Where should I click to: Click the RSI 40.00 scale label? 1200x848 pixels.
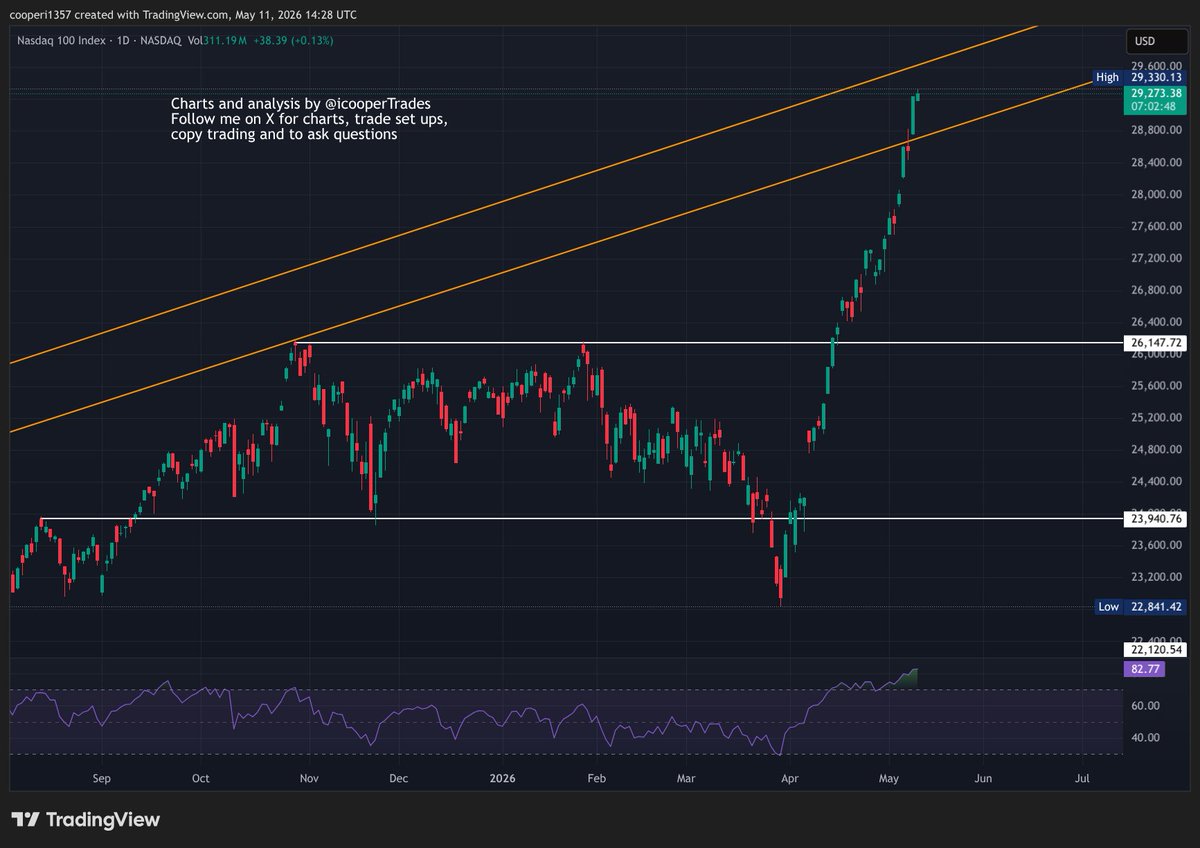(1145, 737)
